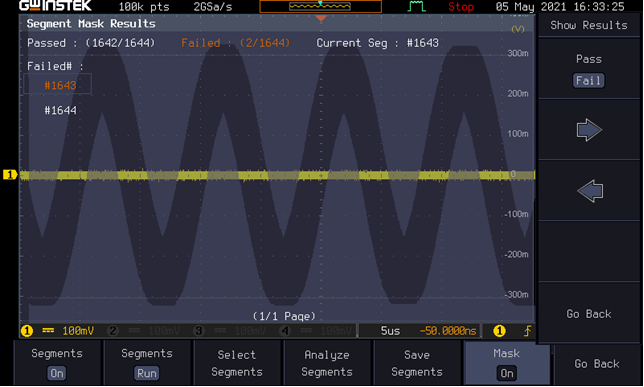This screenshot has height=387, width=644.
Task: Open Select Segments menu
Action: [237, 363]
